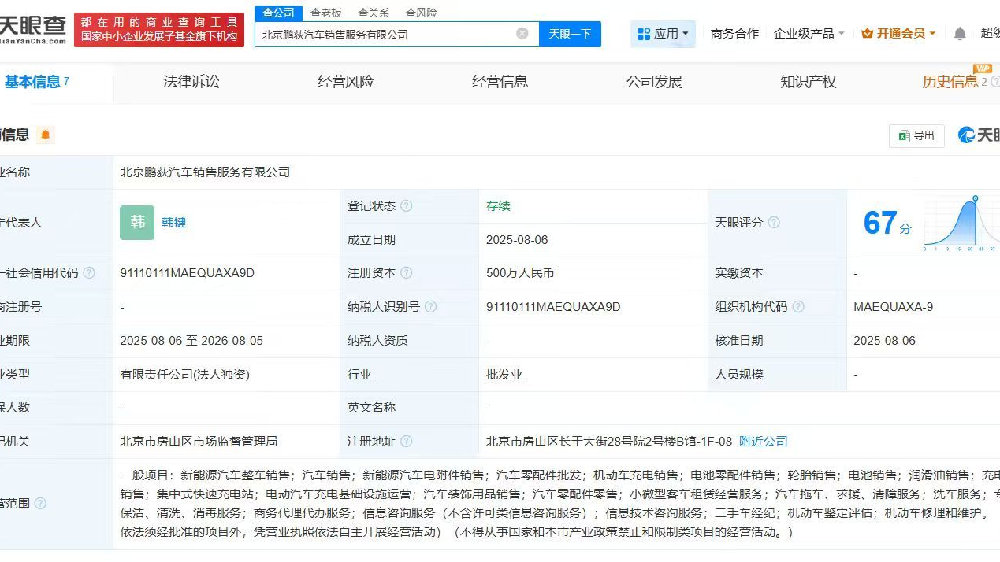Viewport: 1000px width, 562px height.
Task: Click the 经营范围 business scope paragraph
Action: 560,503
